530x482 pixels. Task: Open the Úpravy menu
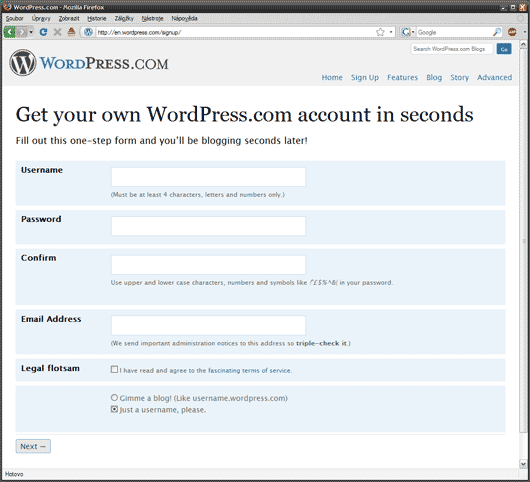(41, 19)
